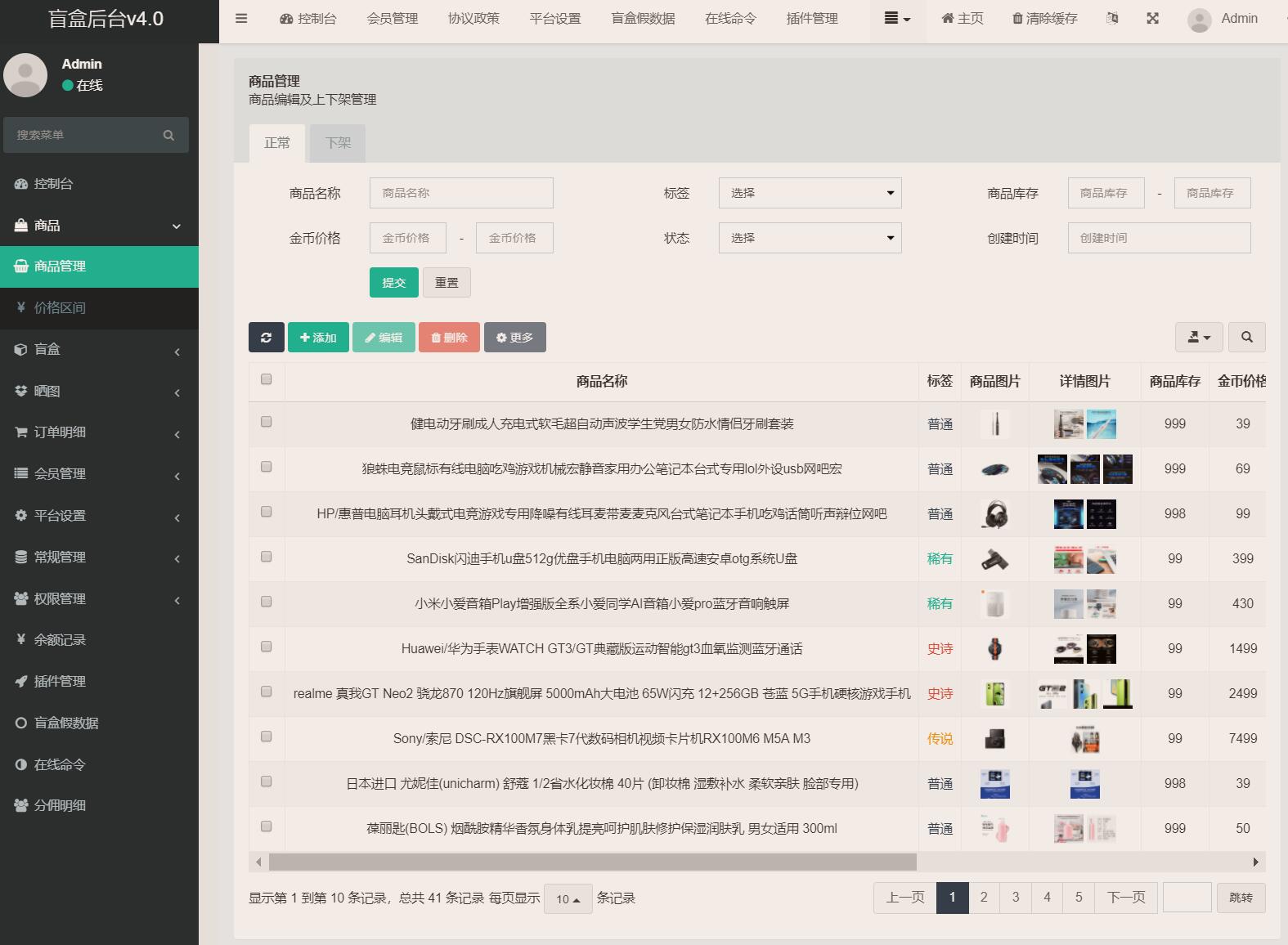Expand the 盲盒 sidebar menu
This screenshot has width=1288, height=945.
[x=99, y=349]
